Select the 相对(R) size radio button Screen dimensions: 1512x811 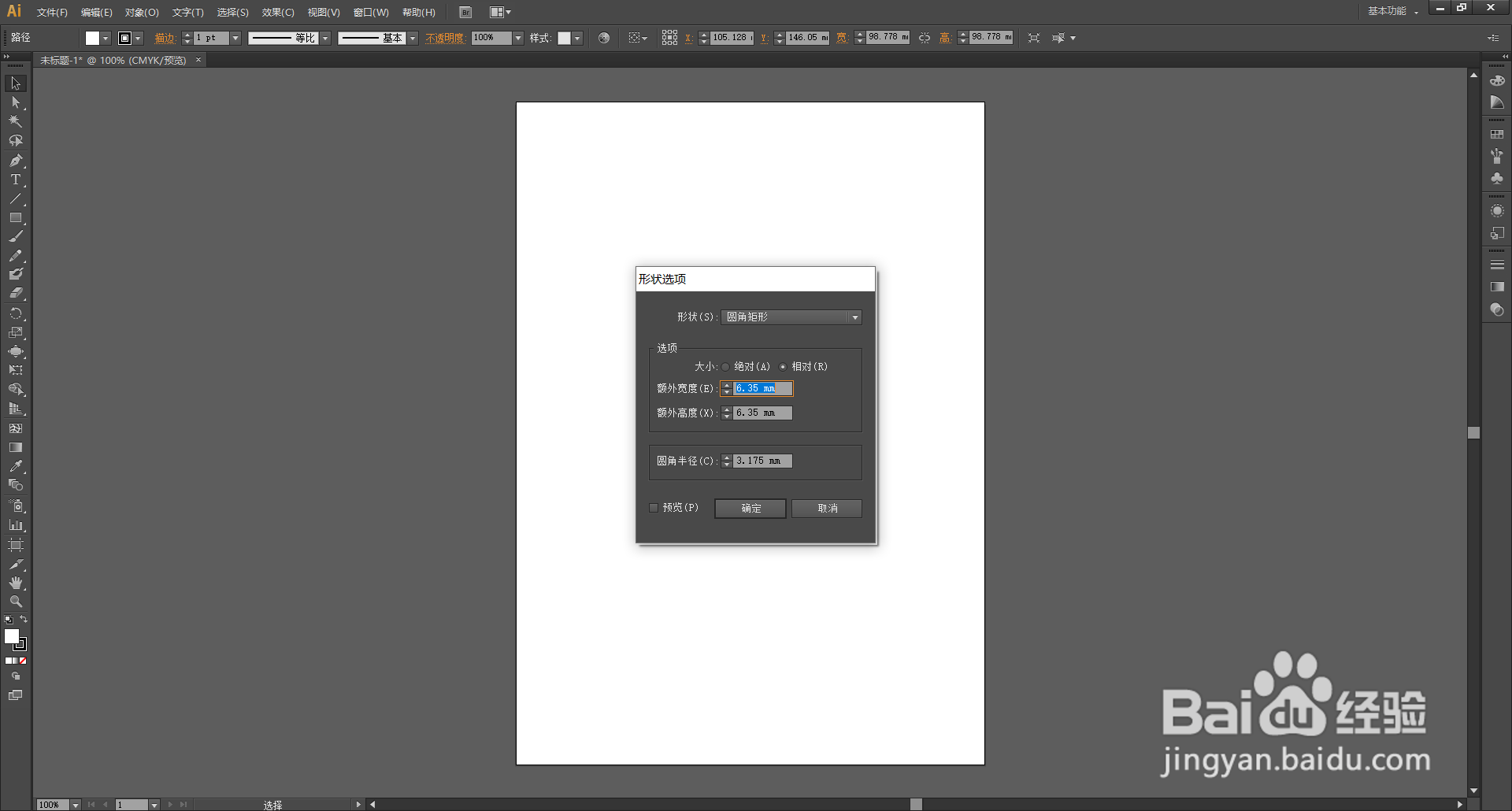(783, 367)
